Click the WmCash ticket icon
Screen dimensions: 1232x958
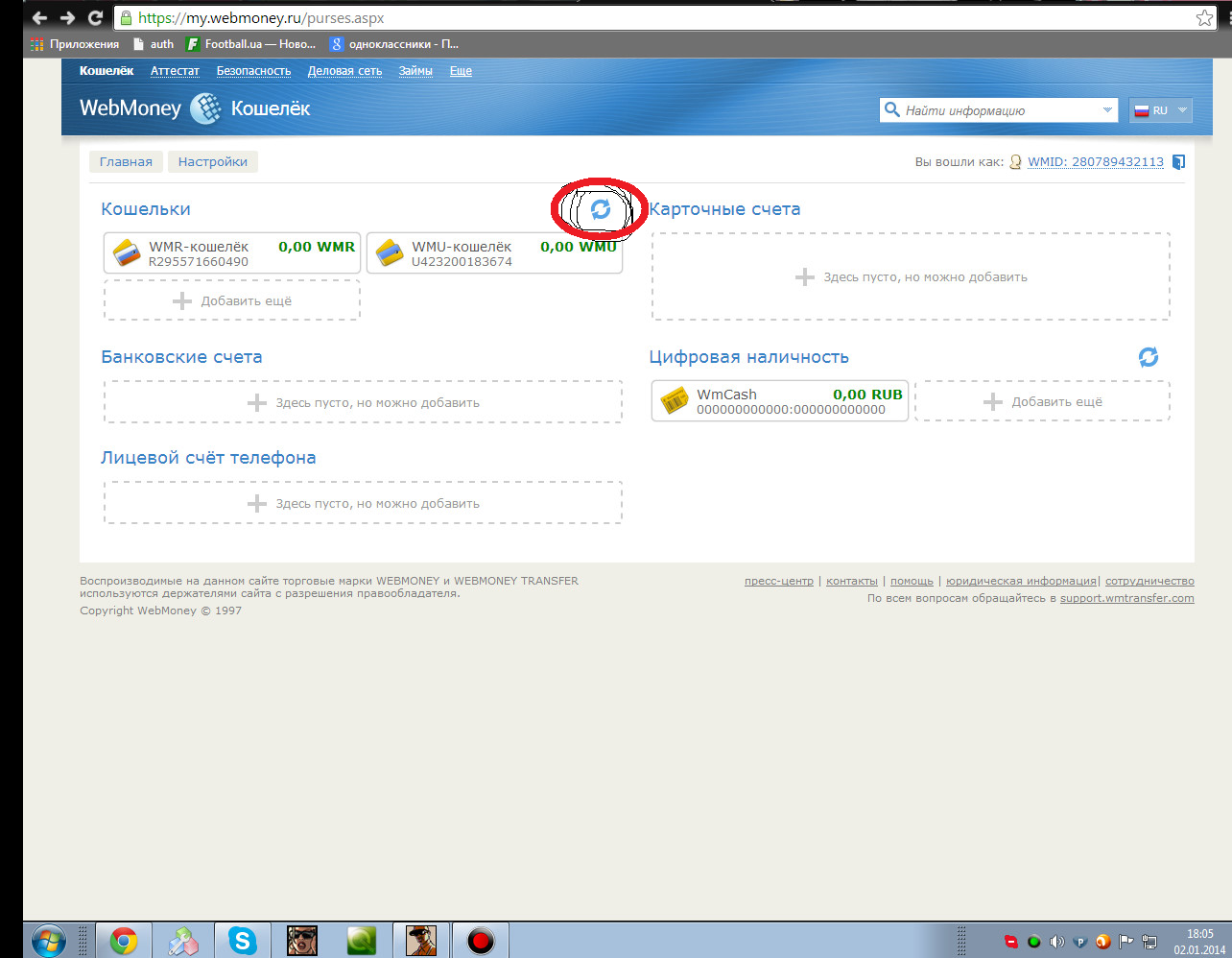point(675,401)
